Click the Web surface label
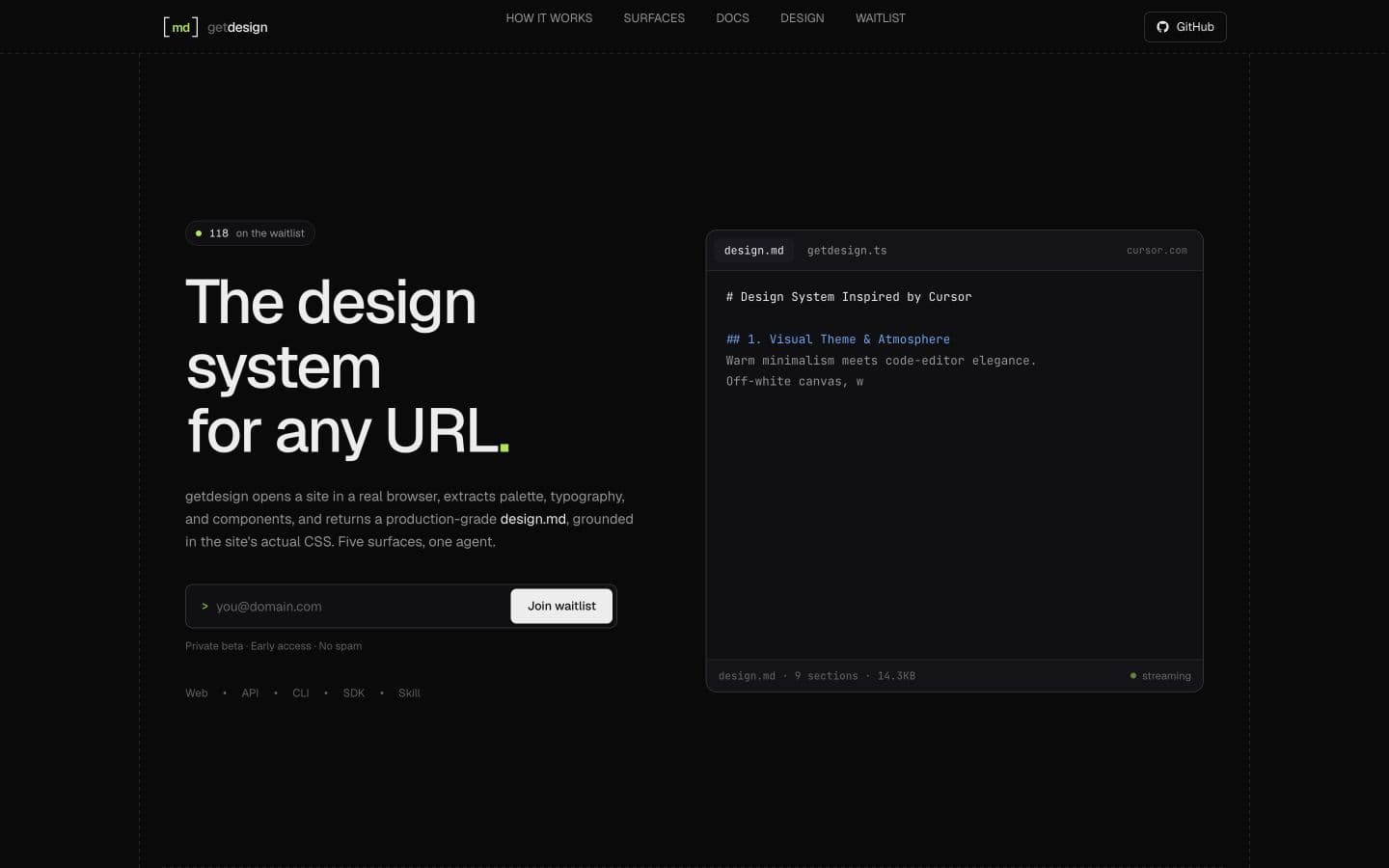This screenshot has height=868, width=1389. coord(197,693)
